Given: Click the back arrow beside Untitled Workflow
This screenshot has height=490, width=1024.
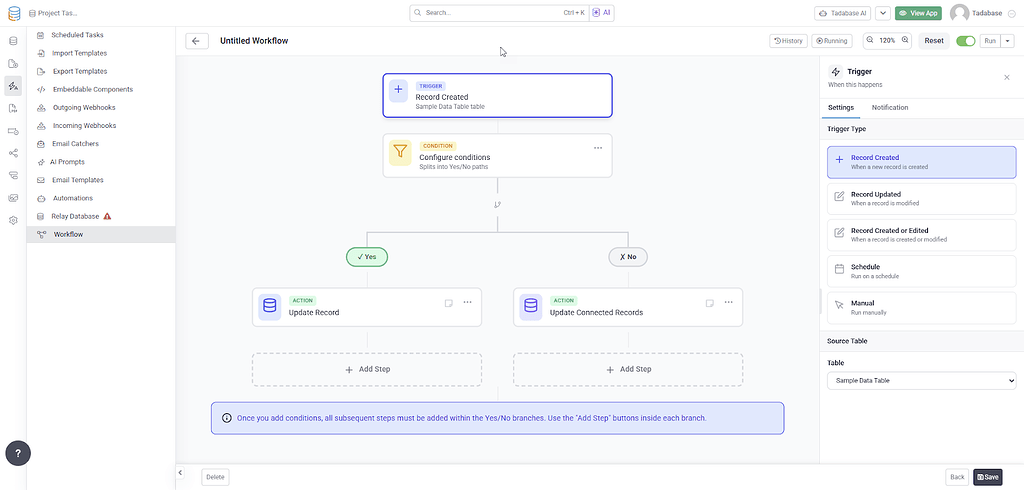Looking at the screenshot, I should click(x=197, y=41).
